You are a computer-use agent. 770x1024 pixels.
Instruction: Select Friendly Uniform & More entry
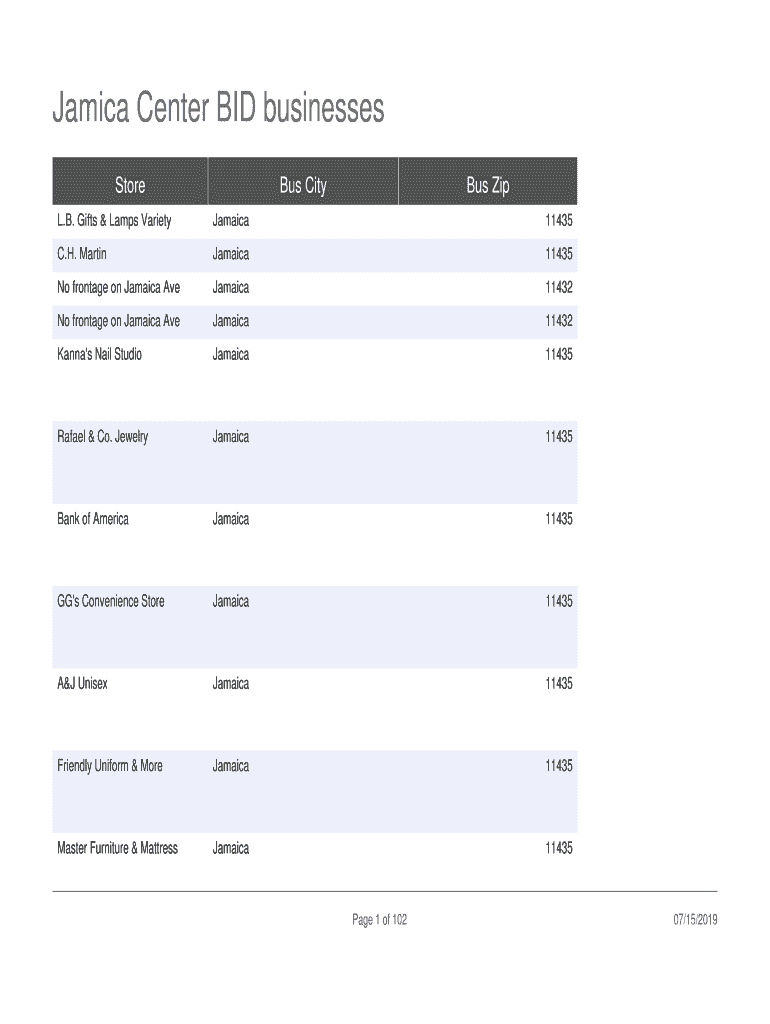pos(110,766)
